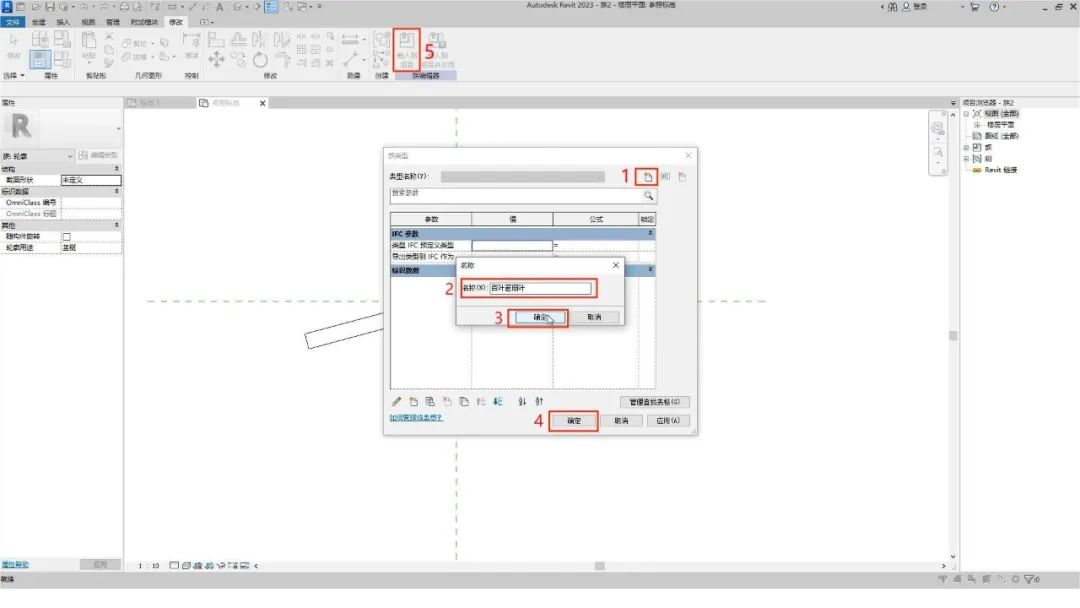Screen dimensions: 1080x608
Task: Click the sort descending icon in dialog
Action: point(539,401)
